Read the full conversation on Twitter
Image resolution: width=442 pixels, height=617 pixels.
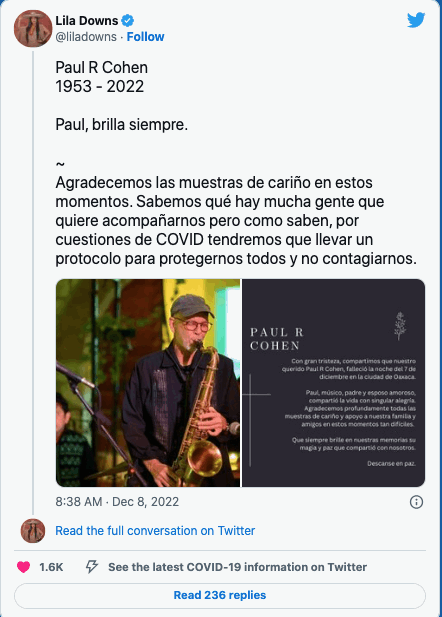pyautogui.click(x=155, y=530)
